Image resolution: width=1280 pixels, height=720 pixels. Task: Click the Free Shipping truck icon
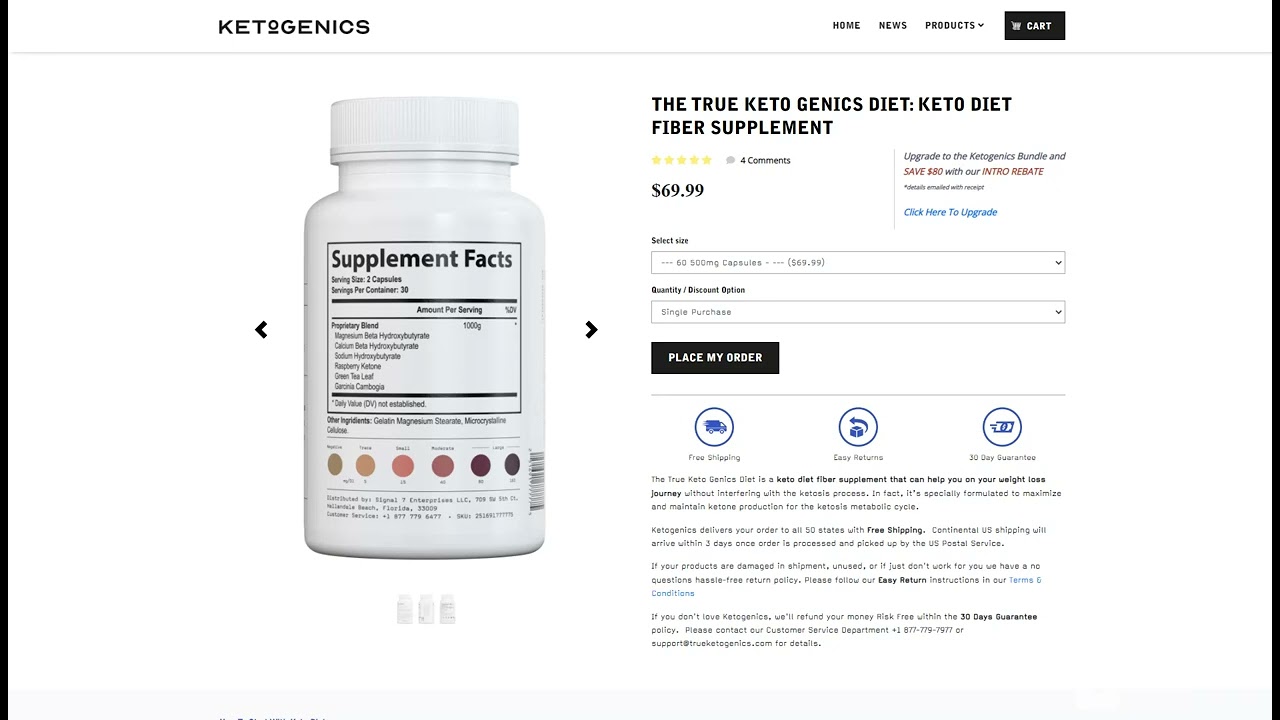click(x=714, y=427)
